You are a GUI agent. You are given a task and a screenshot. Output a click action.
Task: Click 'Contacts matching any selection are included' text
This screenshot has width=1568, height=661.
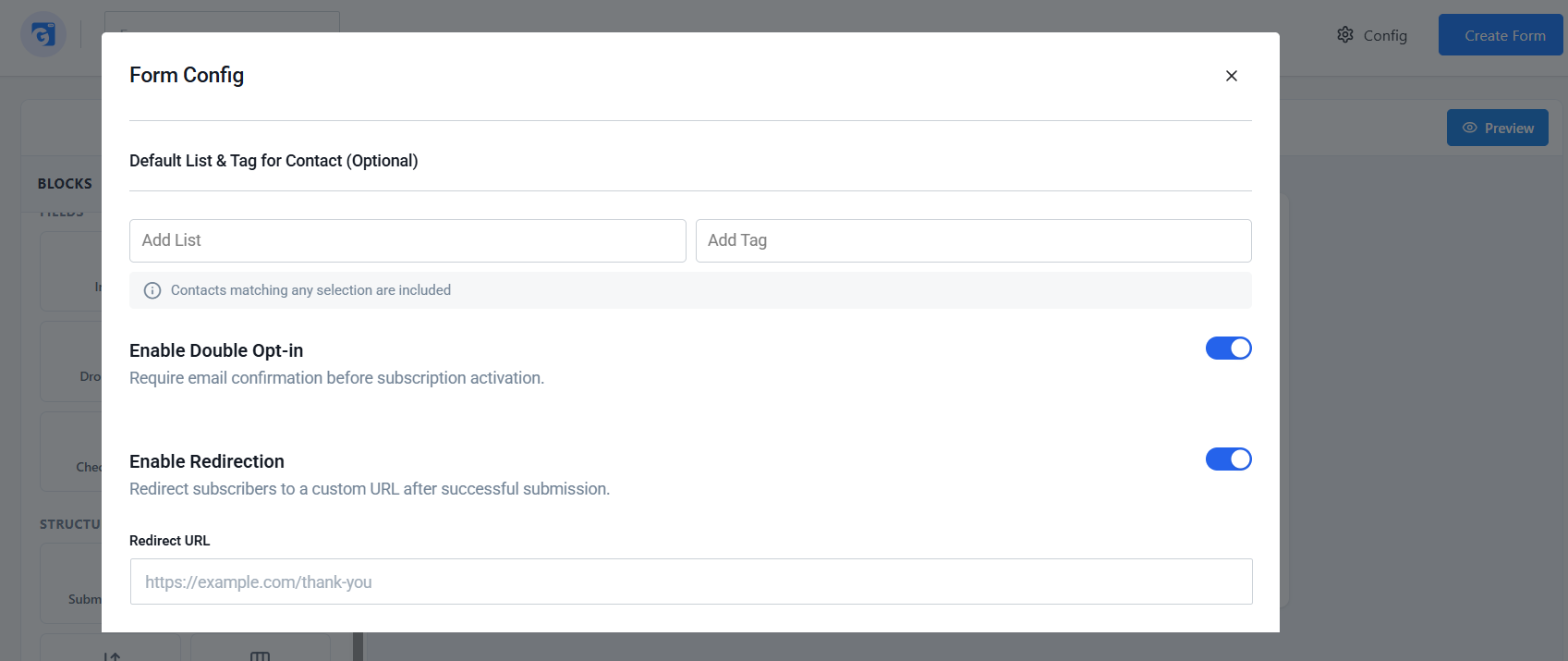pos(310,290)
